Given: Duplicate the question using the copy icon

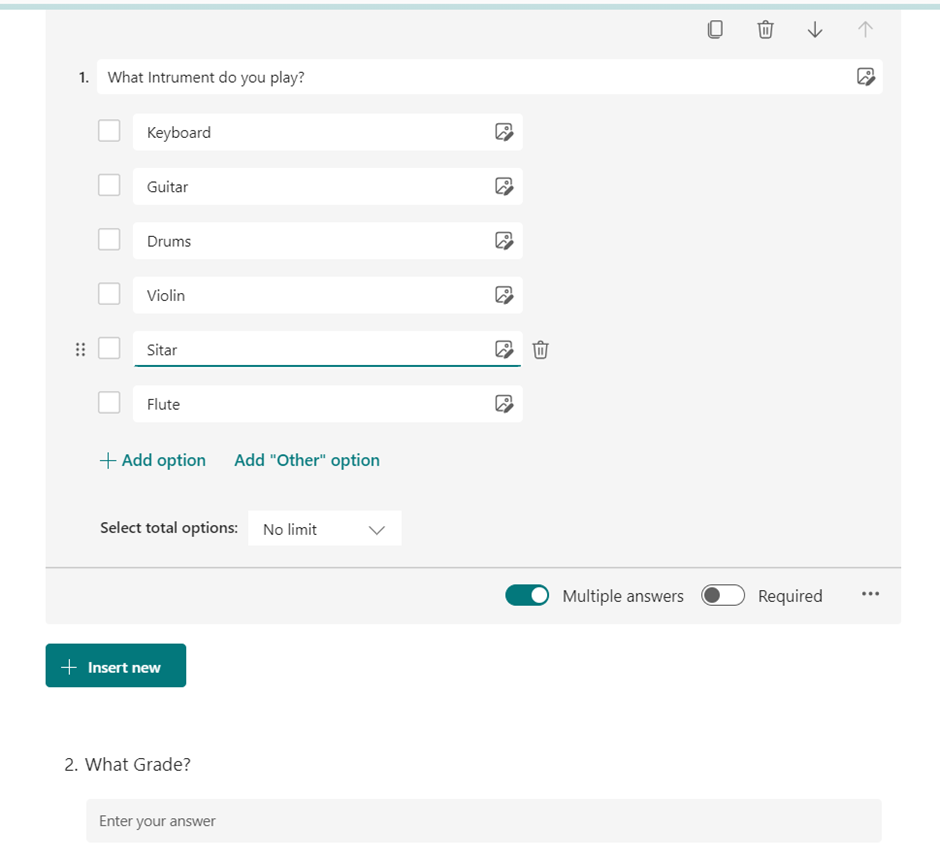Looking at the screenshot, I should coord(715,29).
